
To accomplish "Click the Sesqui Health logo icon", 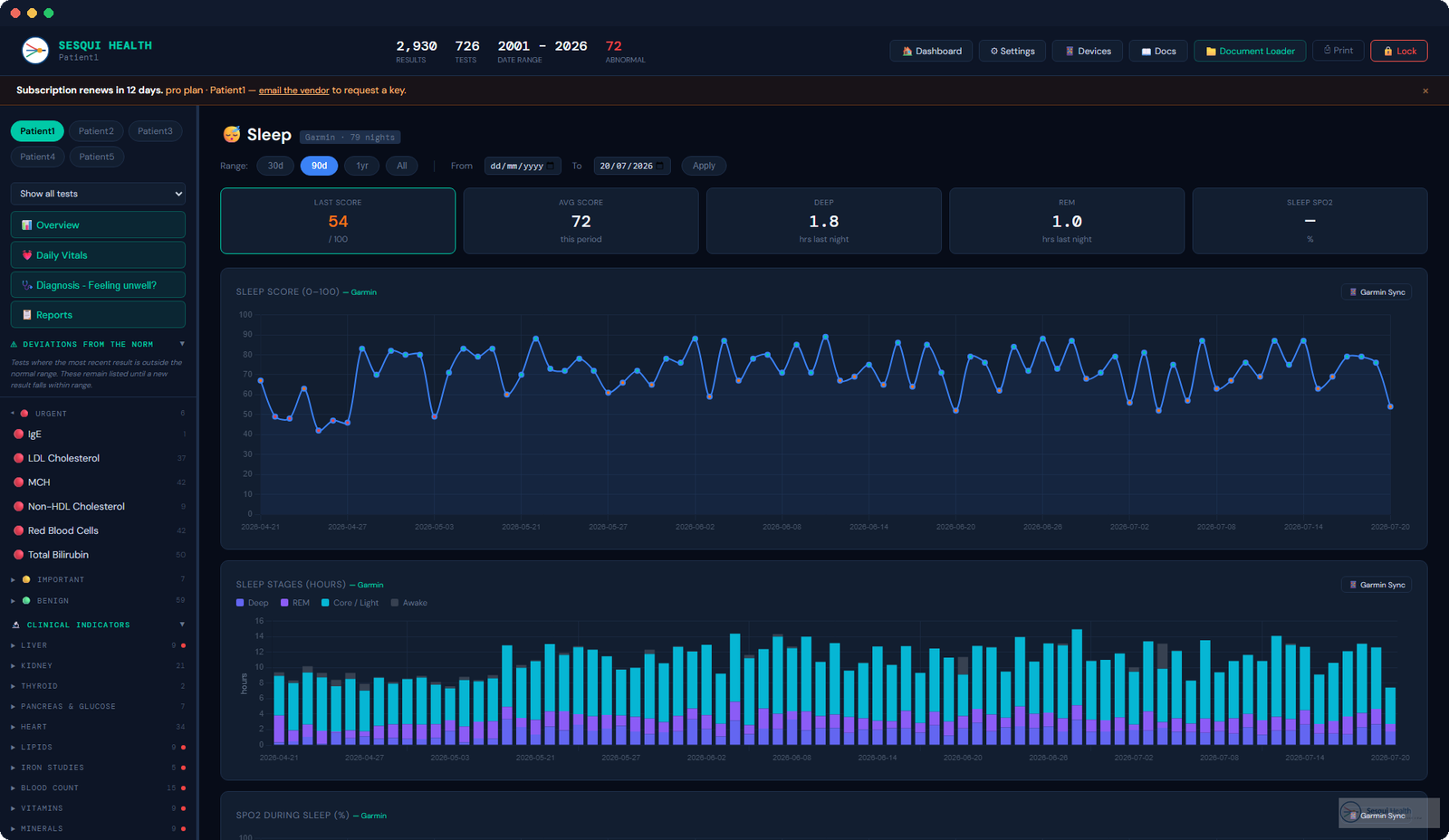I will click(x=35, y=50).
